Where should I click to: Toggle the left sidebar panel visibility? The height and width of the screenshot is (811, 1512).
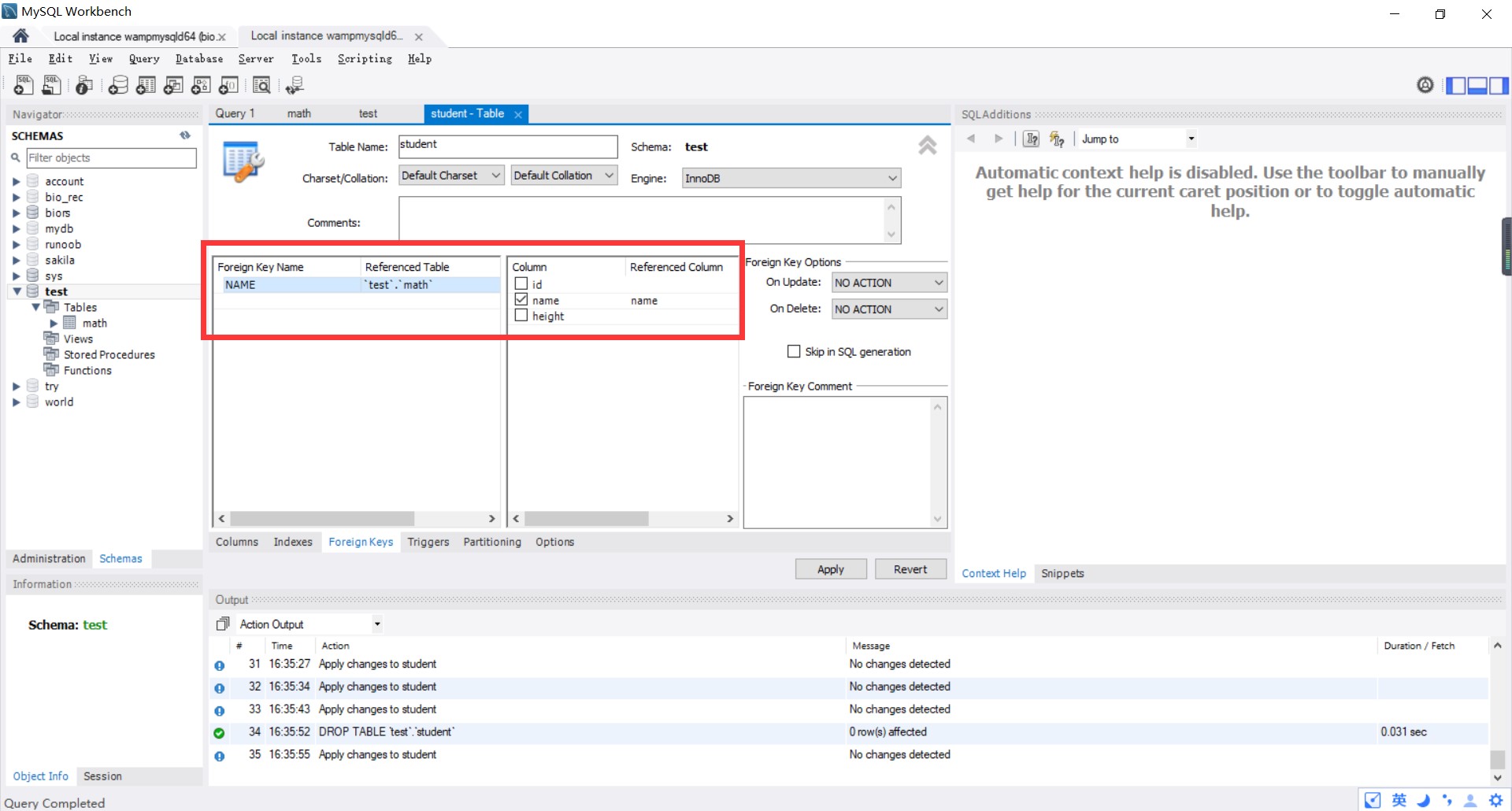coord(1455,85)
